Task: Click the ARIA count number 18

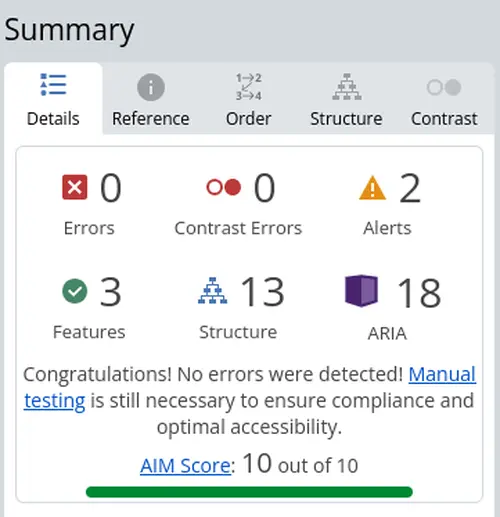Action: pos(419,293)
